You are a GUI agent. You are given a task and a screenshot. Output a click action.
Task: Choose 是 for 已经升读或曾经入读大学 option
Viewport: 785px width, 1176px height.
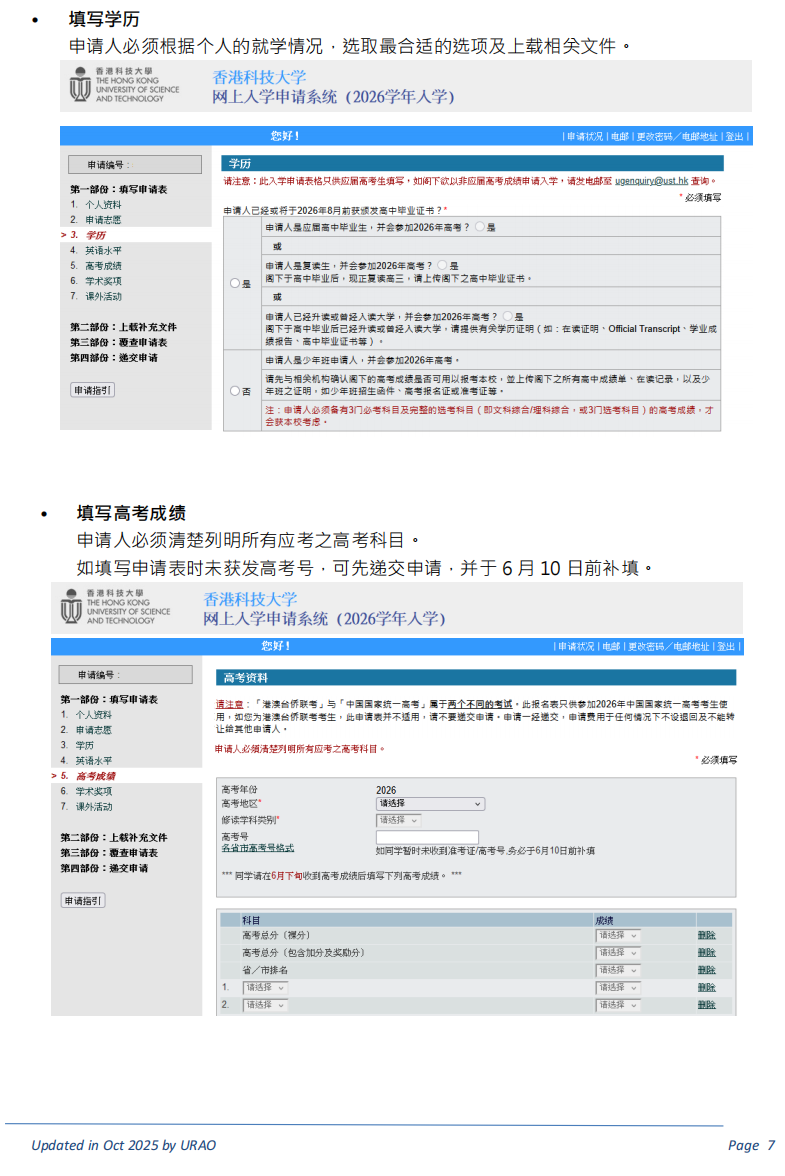tap(508, 316)
